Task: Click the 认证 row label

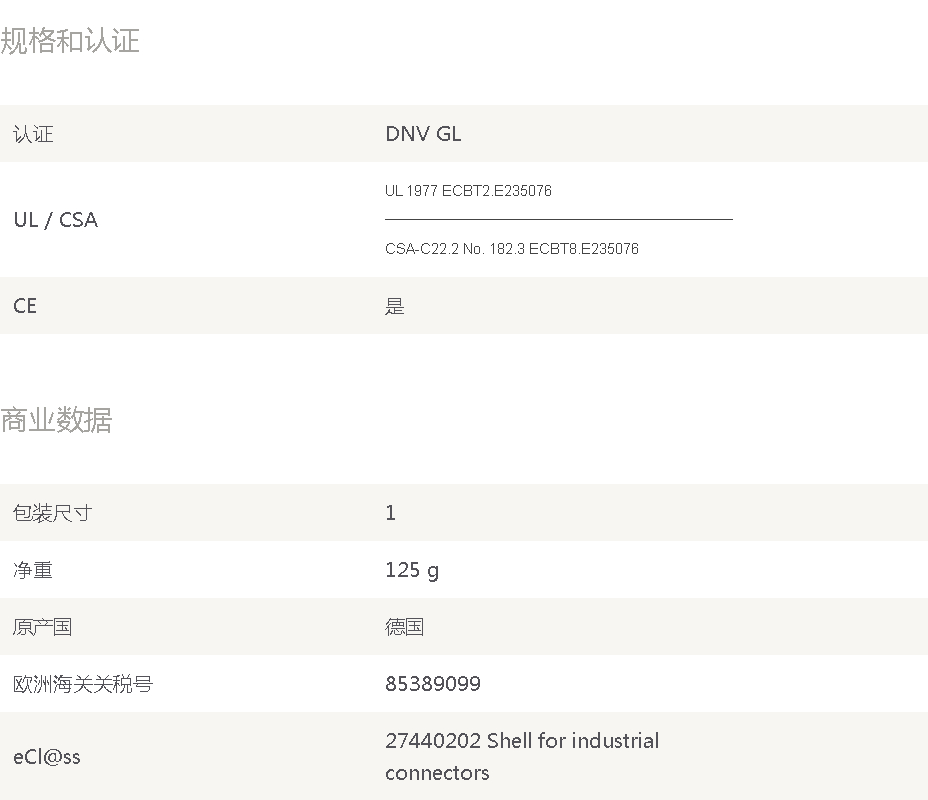Action: [33, 134]
